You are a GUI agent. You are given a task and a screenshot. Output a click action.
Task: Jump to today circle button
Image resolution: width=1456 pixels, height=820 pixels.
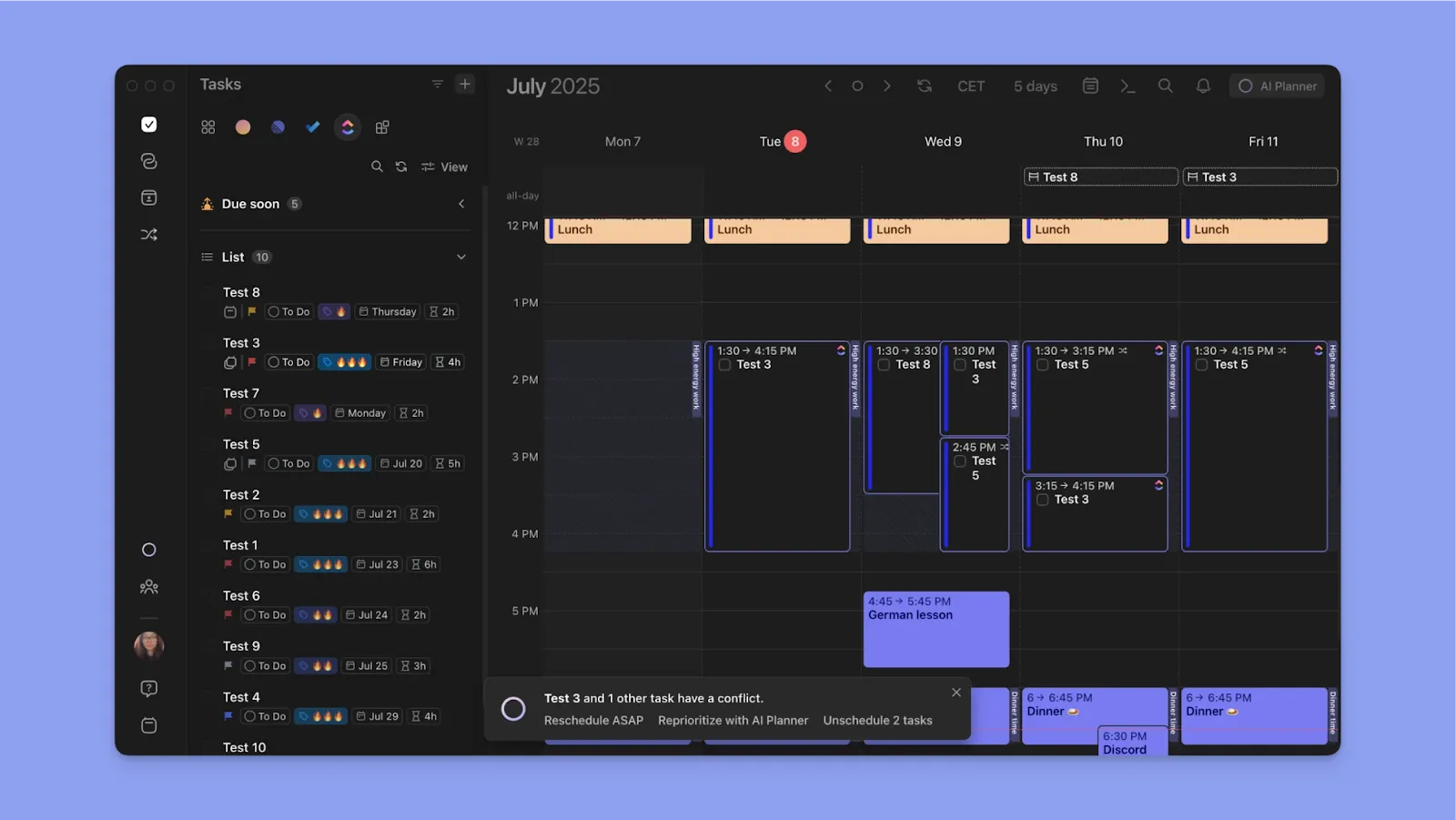click(857, 86)
